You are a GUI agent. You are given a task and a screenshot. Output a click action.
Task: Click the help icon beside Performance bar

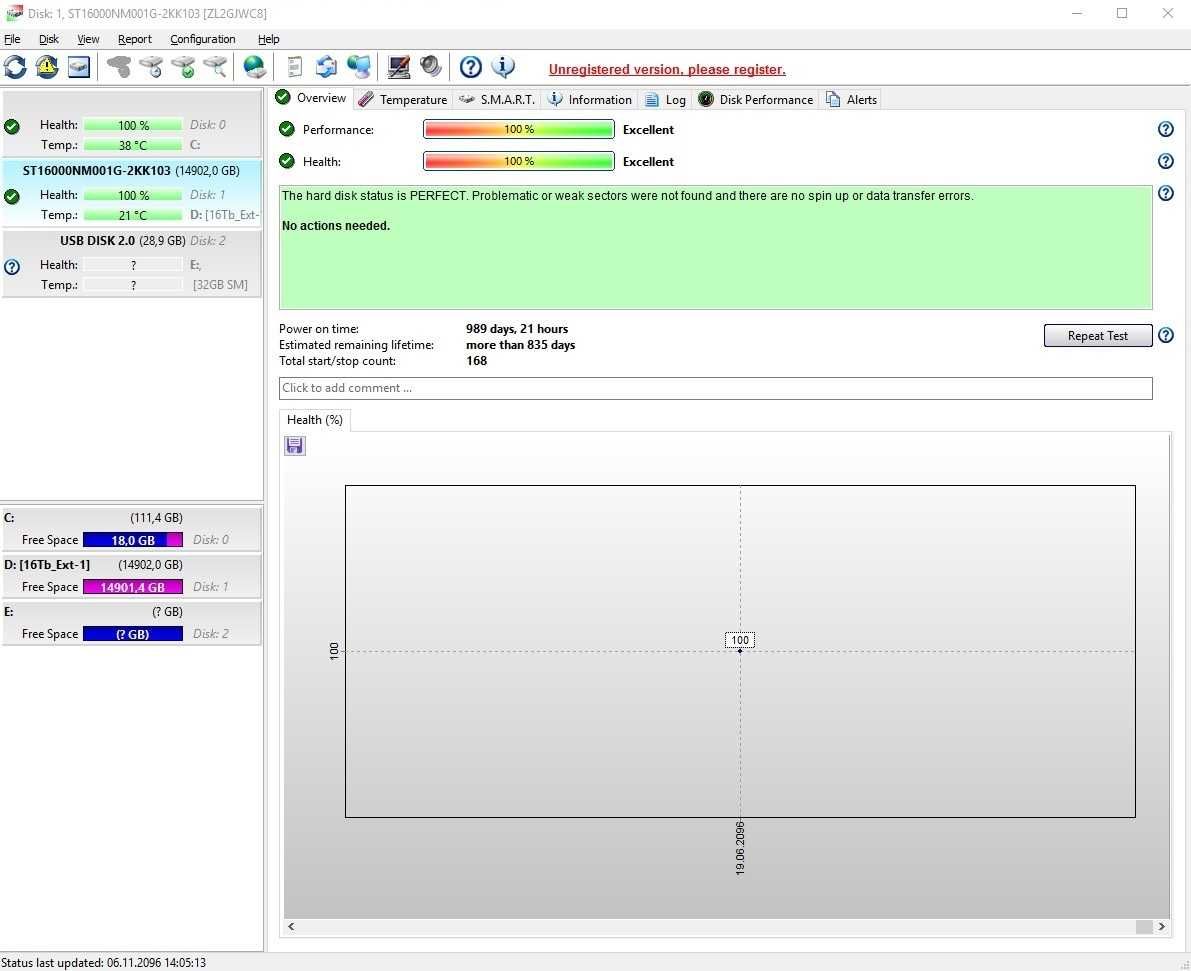(x=1166, y=129)
